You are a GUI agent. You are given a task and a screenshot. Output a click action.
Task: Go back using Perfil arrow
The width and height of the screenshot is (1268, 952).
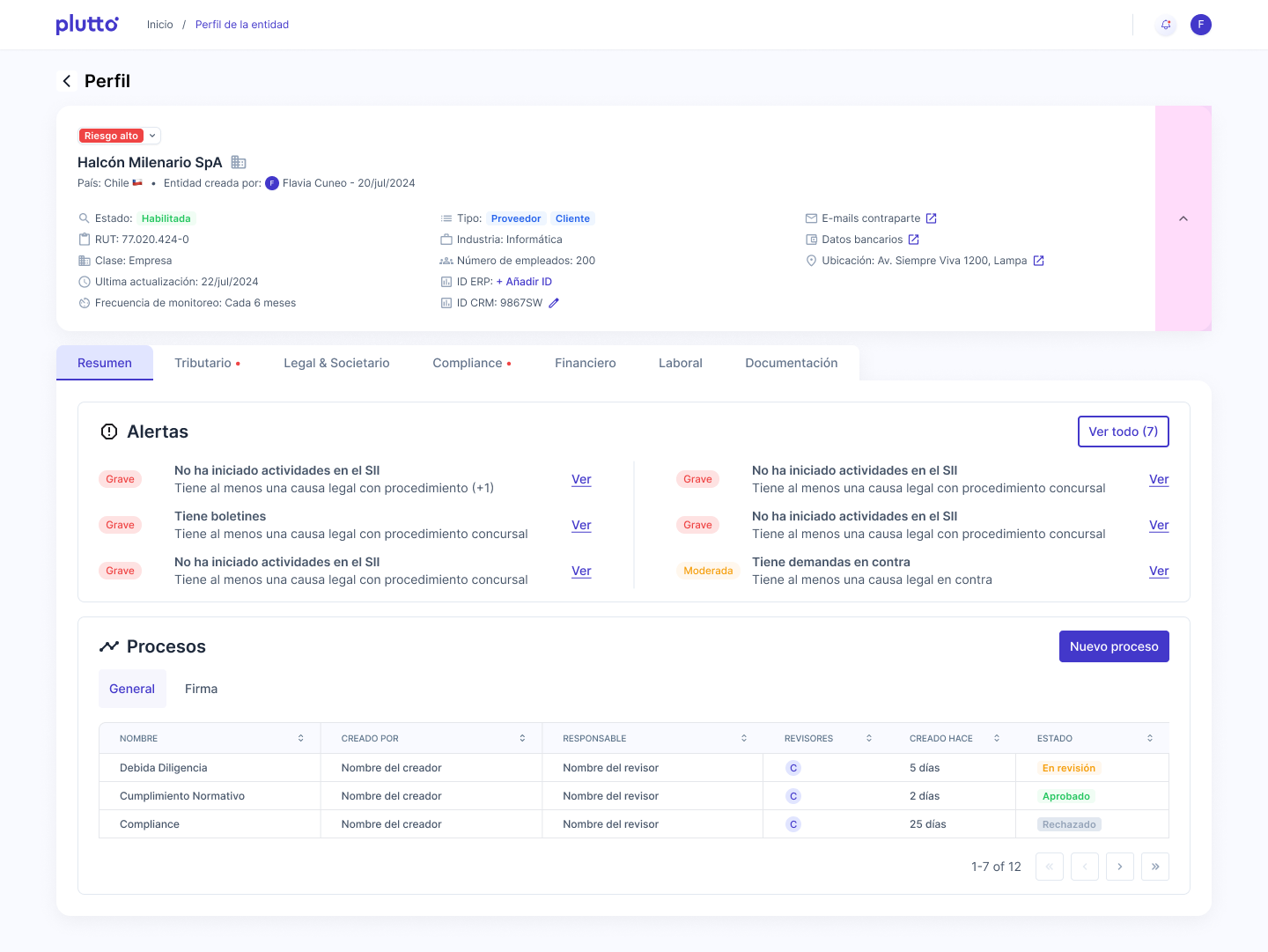67,81
